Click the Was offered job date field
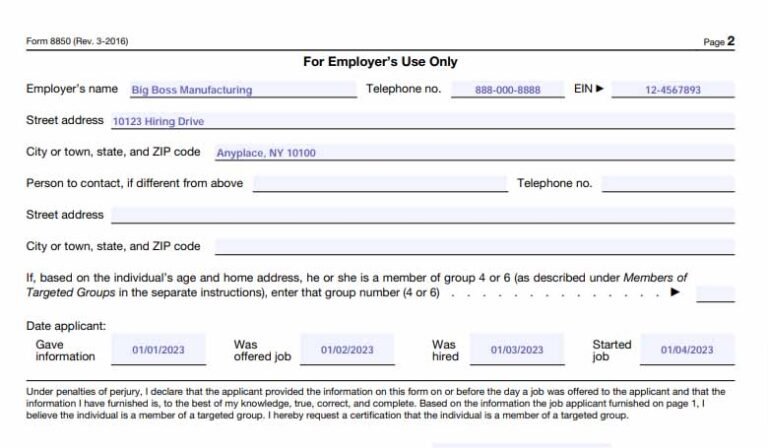768x448 pixels. [x=347, y=350]
